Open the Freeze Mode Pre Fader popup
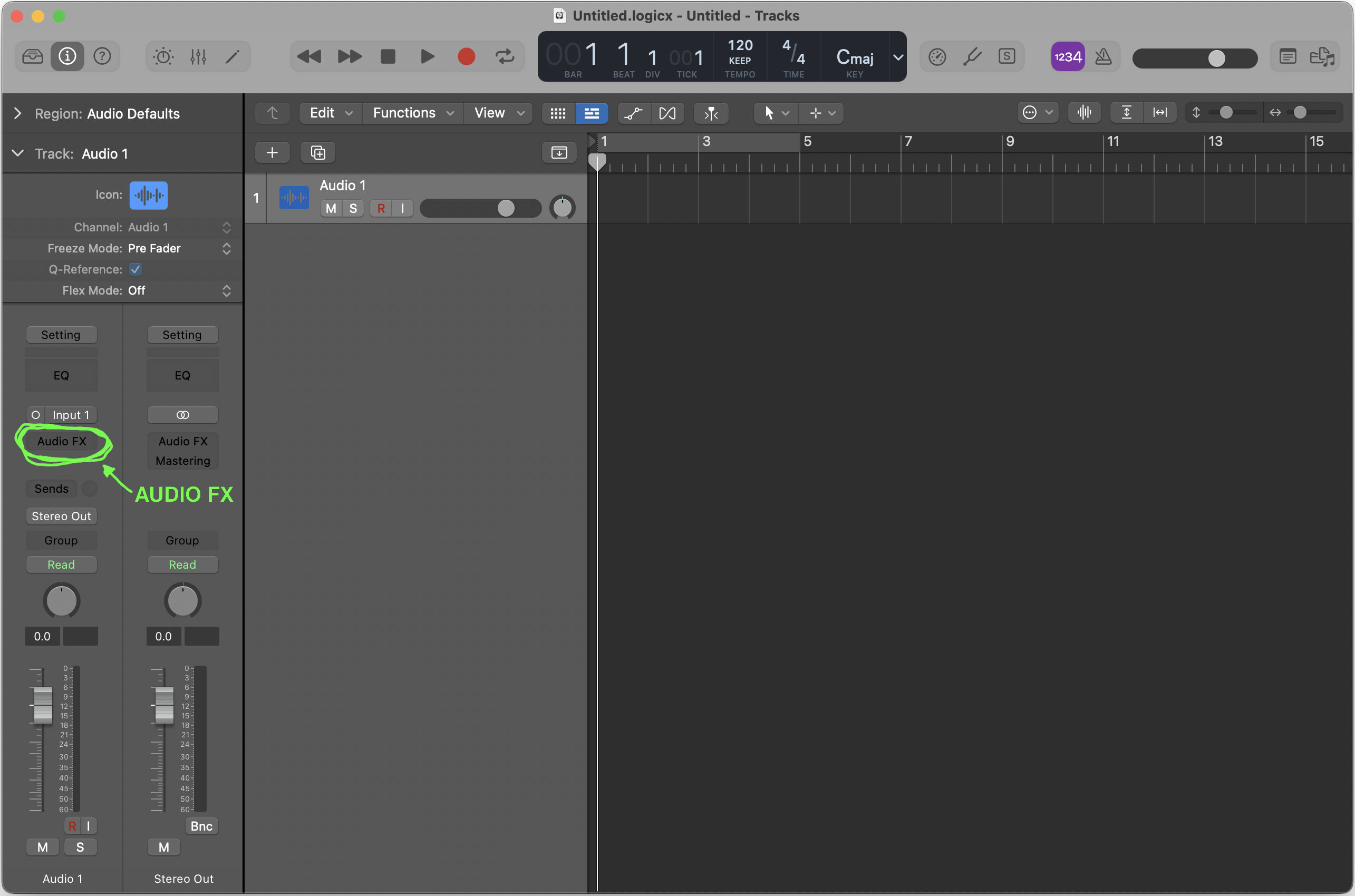1355x896 pixels. pos(179,248)
